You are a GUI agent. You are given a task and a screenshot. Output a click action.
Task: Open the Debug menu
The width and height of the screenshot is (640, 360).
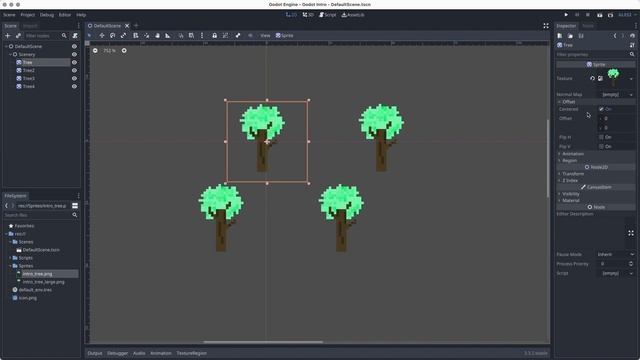[x=47, y=15]
